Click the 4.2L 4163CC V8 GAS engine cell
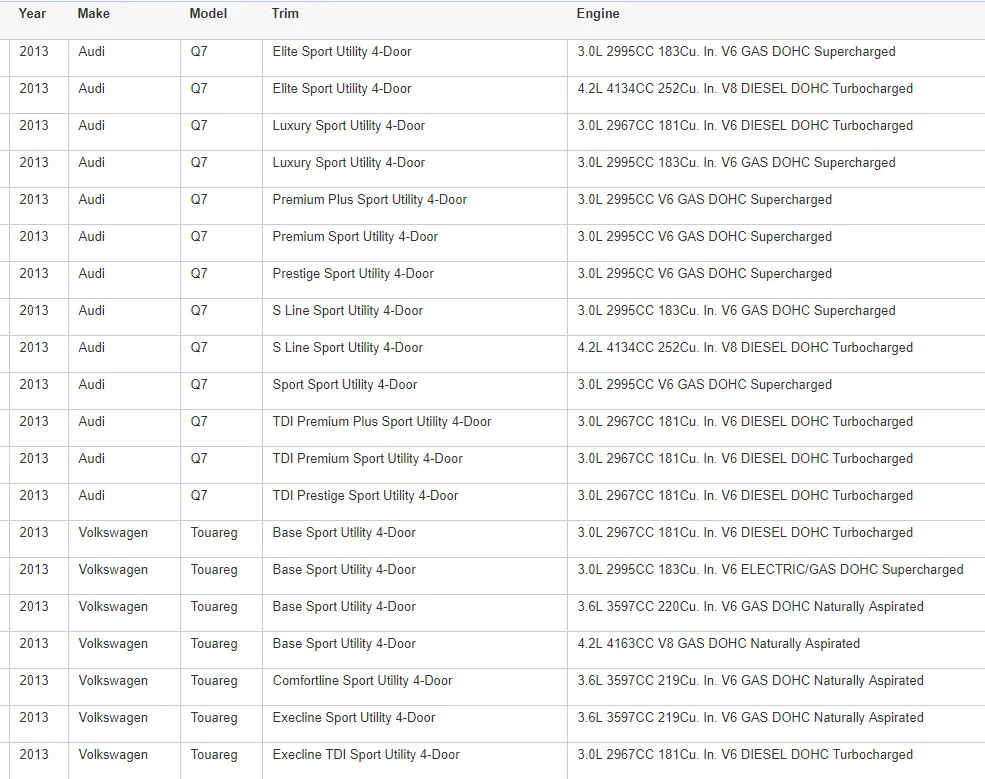 pos(776,650)
